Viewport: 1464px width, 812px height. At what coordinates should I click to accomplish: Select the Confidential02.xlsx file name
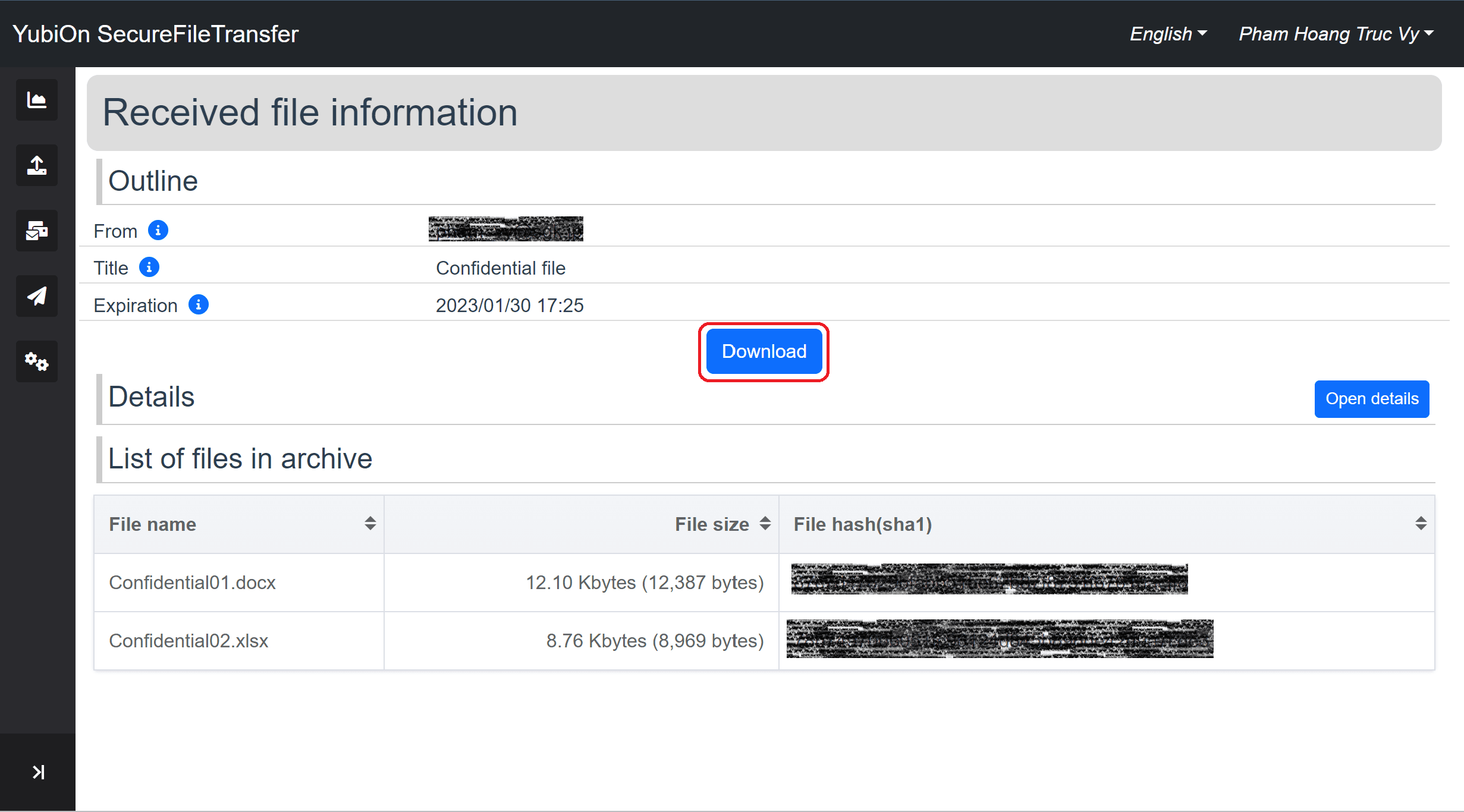click(x=189, y=641)
